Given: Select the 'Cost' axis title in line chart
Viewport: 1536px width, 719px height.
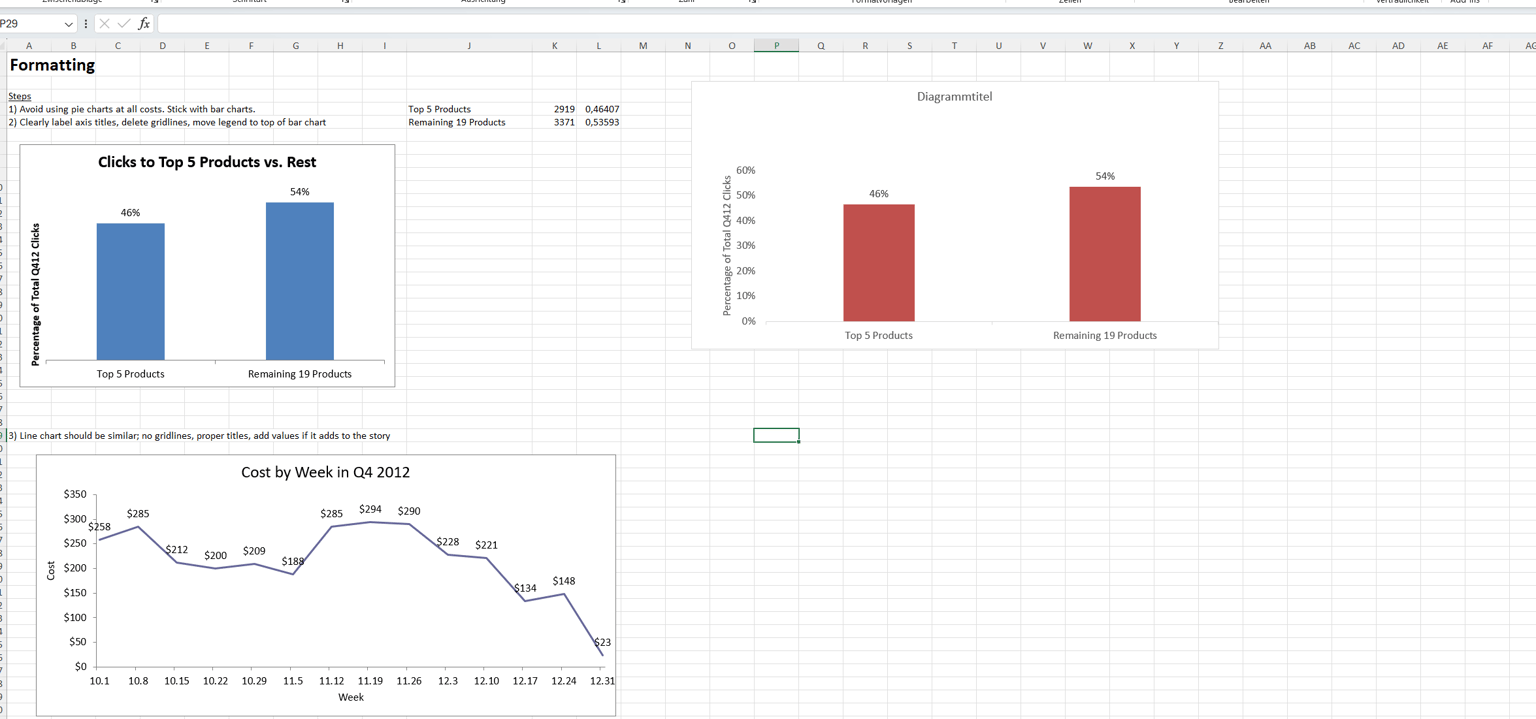Looking at the screenshot, I should pyautogui.click(x=52, y=570).
